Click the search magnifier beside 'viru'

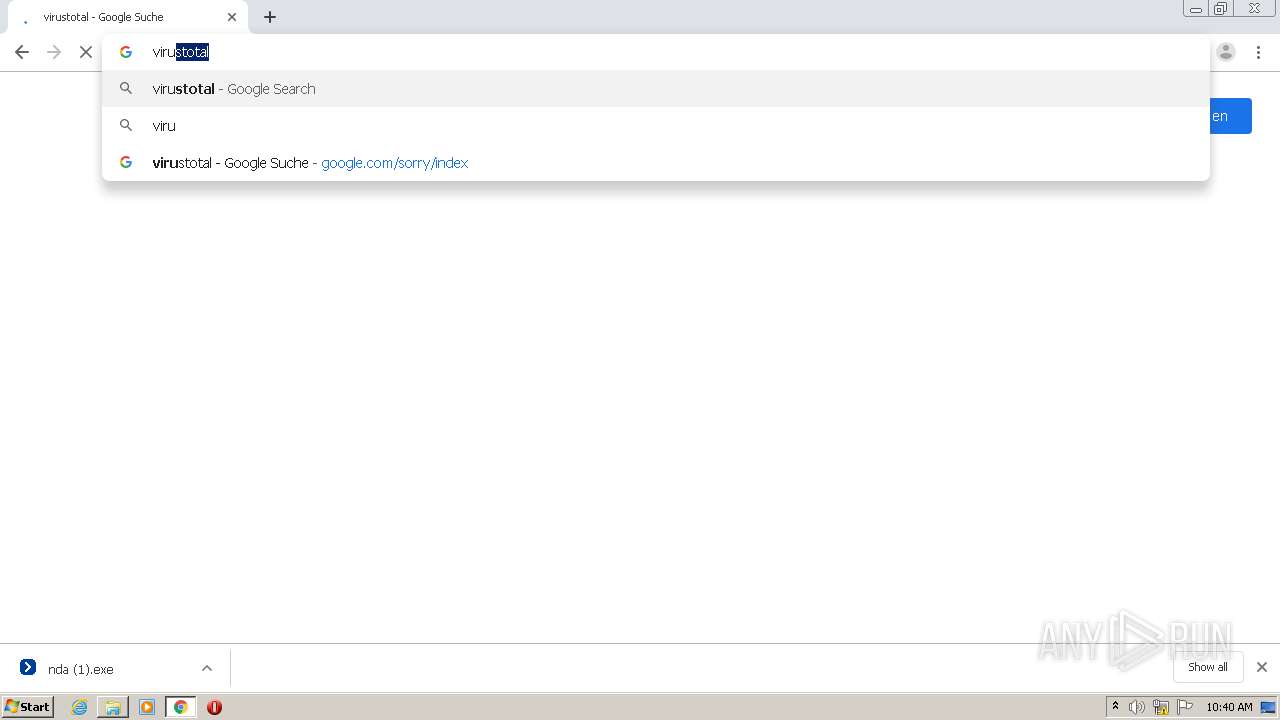(x=126, y=126)
